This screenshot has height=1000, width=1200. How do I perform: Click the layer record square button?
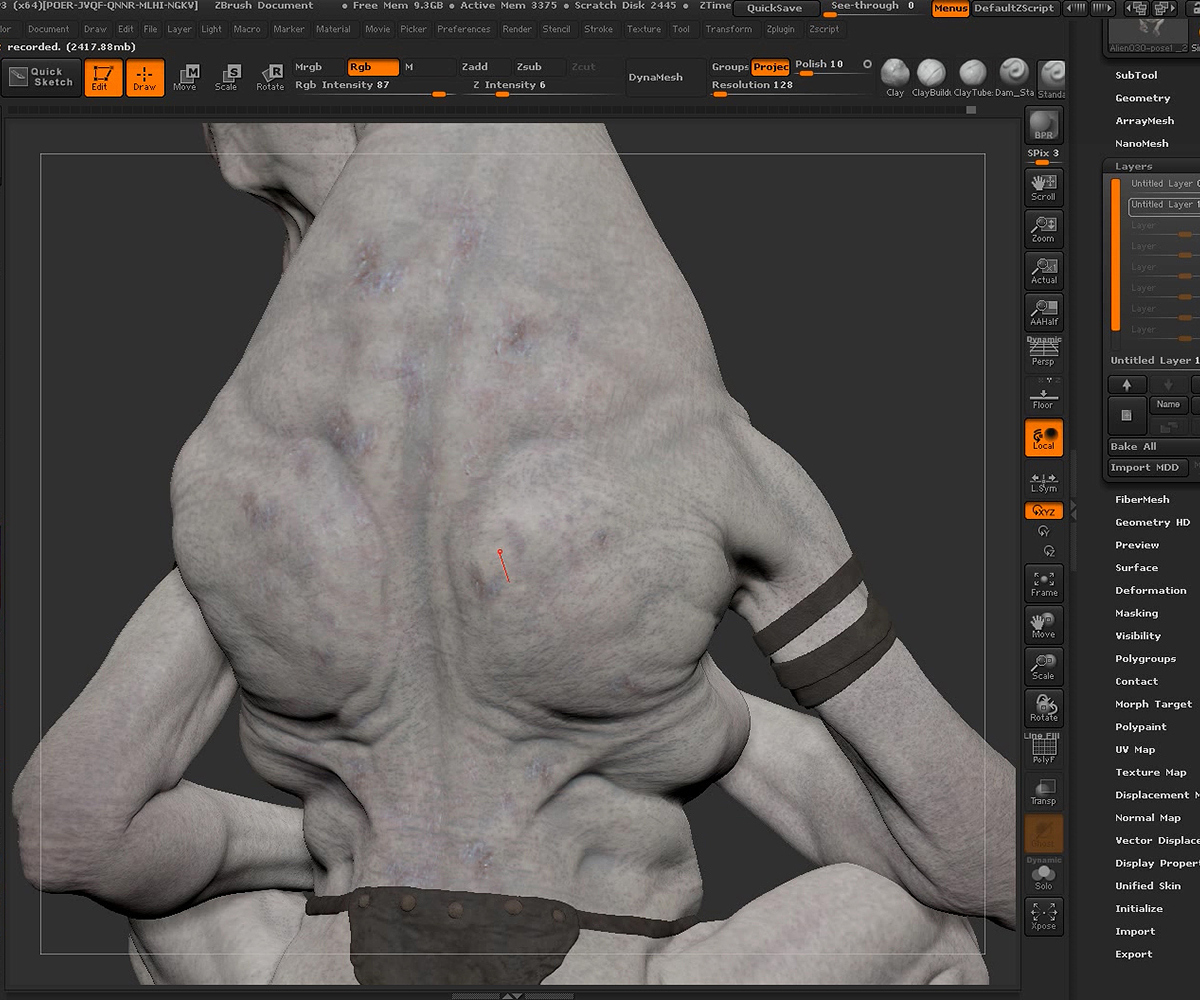tap(1127, 415)
